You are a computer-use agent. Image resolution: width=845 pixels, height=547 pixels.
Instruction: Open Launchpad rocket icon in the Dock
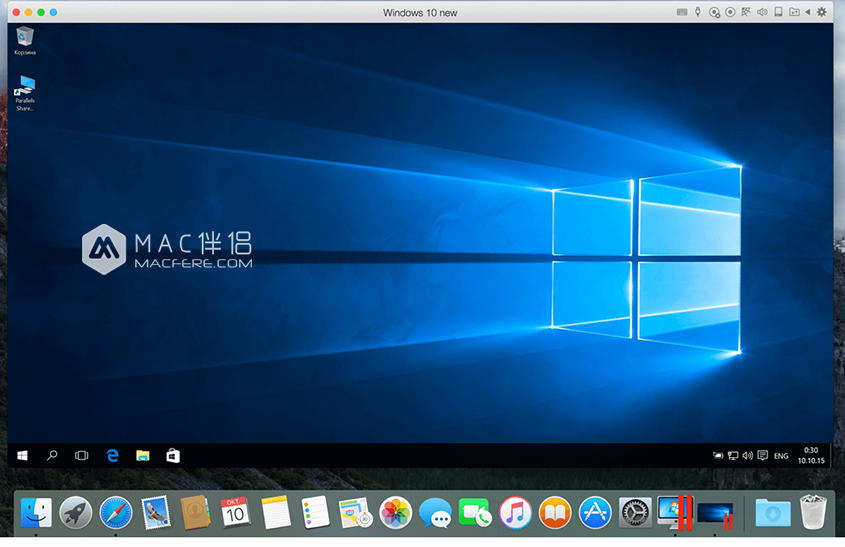(x=75, y=513)
